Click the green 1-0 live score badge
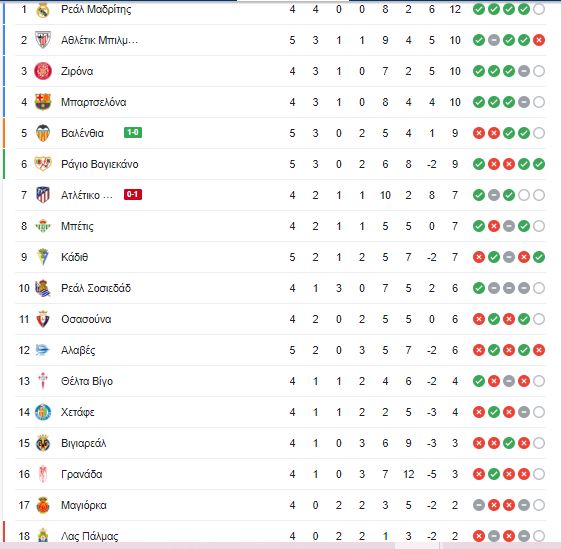 133,133
